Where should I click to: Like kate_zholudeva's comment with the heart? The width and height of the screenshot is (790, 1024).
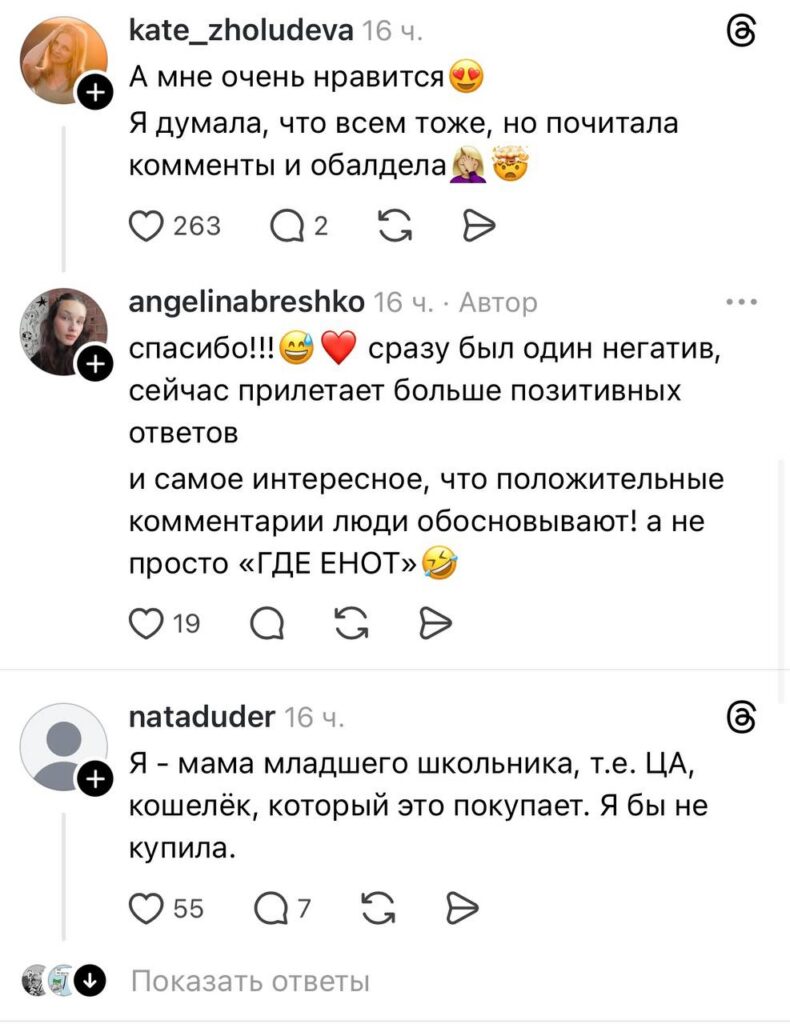coord(149,227)
